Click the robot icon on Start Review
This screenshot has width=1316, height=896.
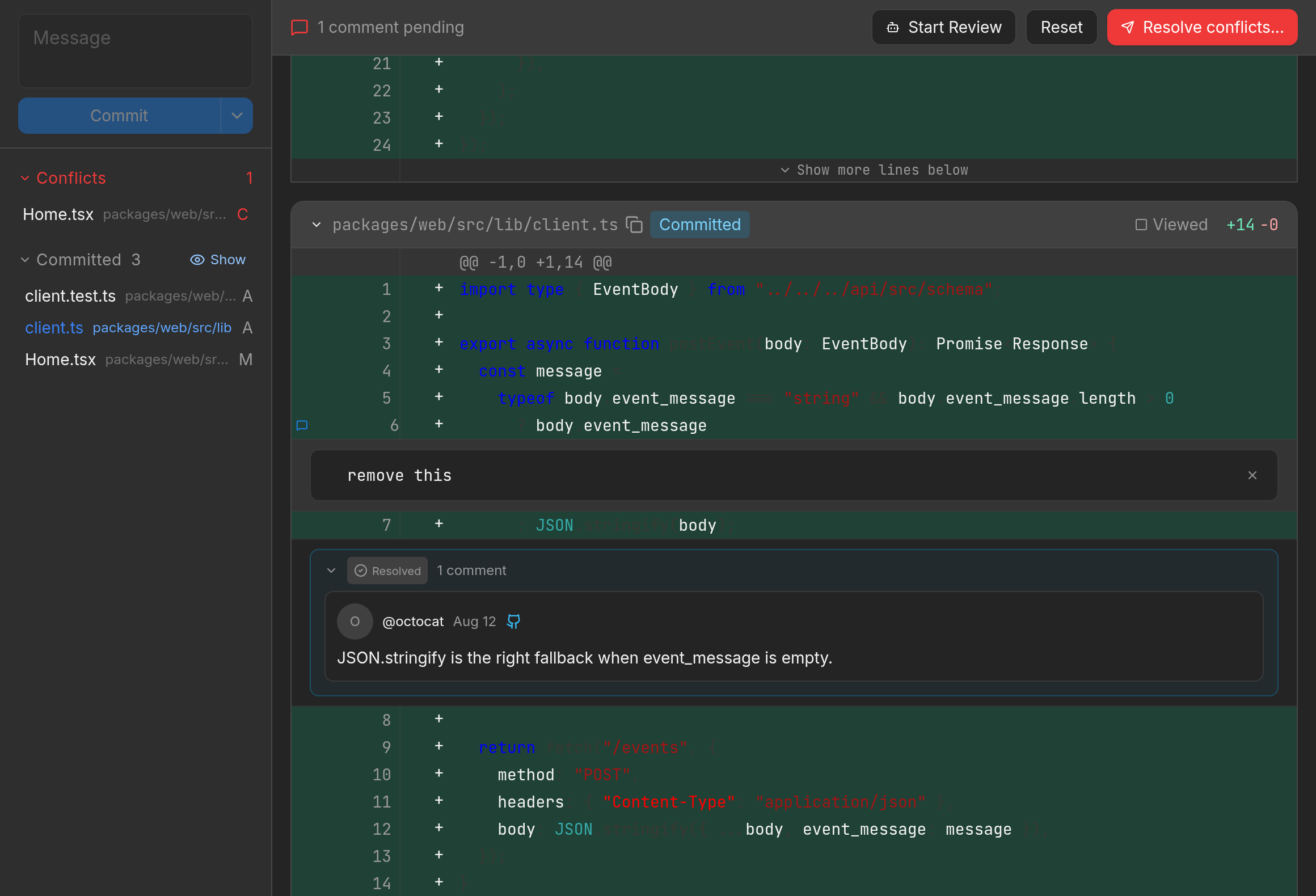point(893,27)
